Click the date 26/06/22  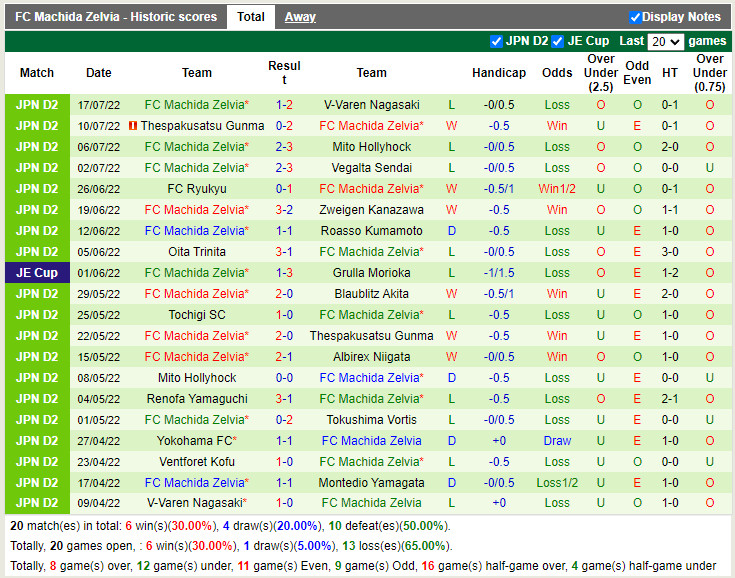98,189
